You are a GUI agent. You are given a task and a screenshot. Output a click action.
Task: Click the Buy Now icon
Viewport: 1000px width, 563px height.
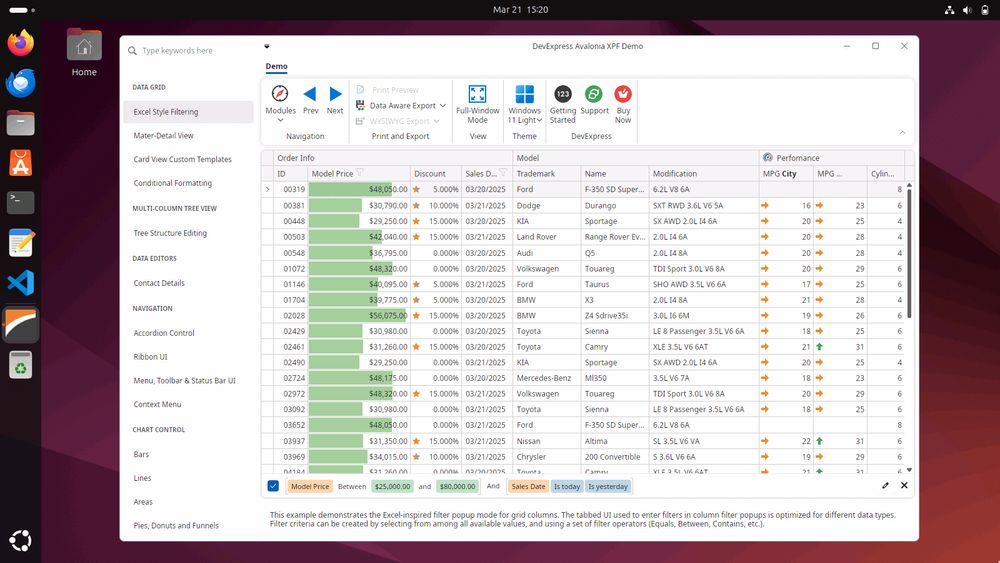coord(623,94)
